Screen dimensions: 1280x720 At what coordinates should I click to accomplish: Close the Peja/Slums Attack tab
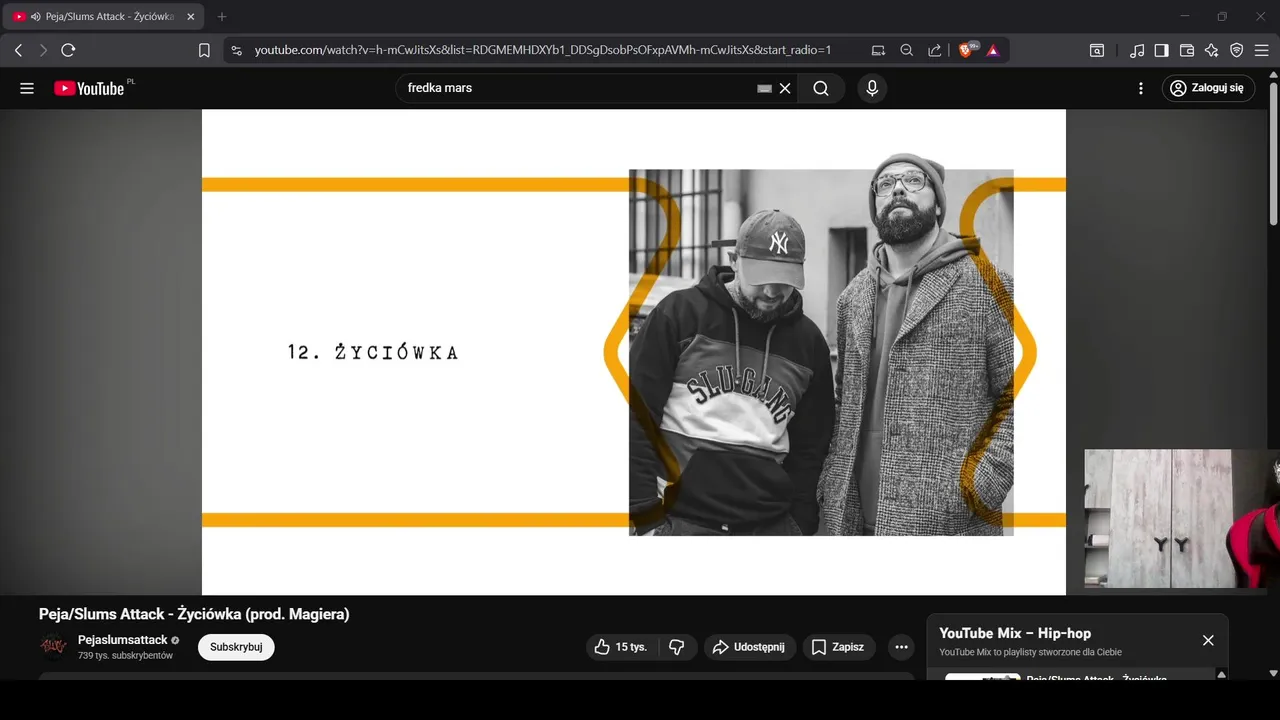pos(191,17)
